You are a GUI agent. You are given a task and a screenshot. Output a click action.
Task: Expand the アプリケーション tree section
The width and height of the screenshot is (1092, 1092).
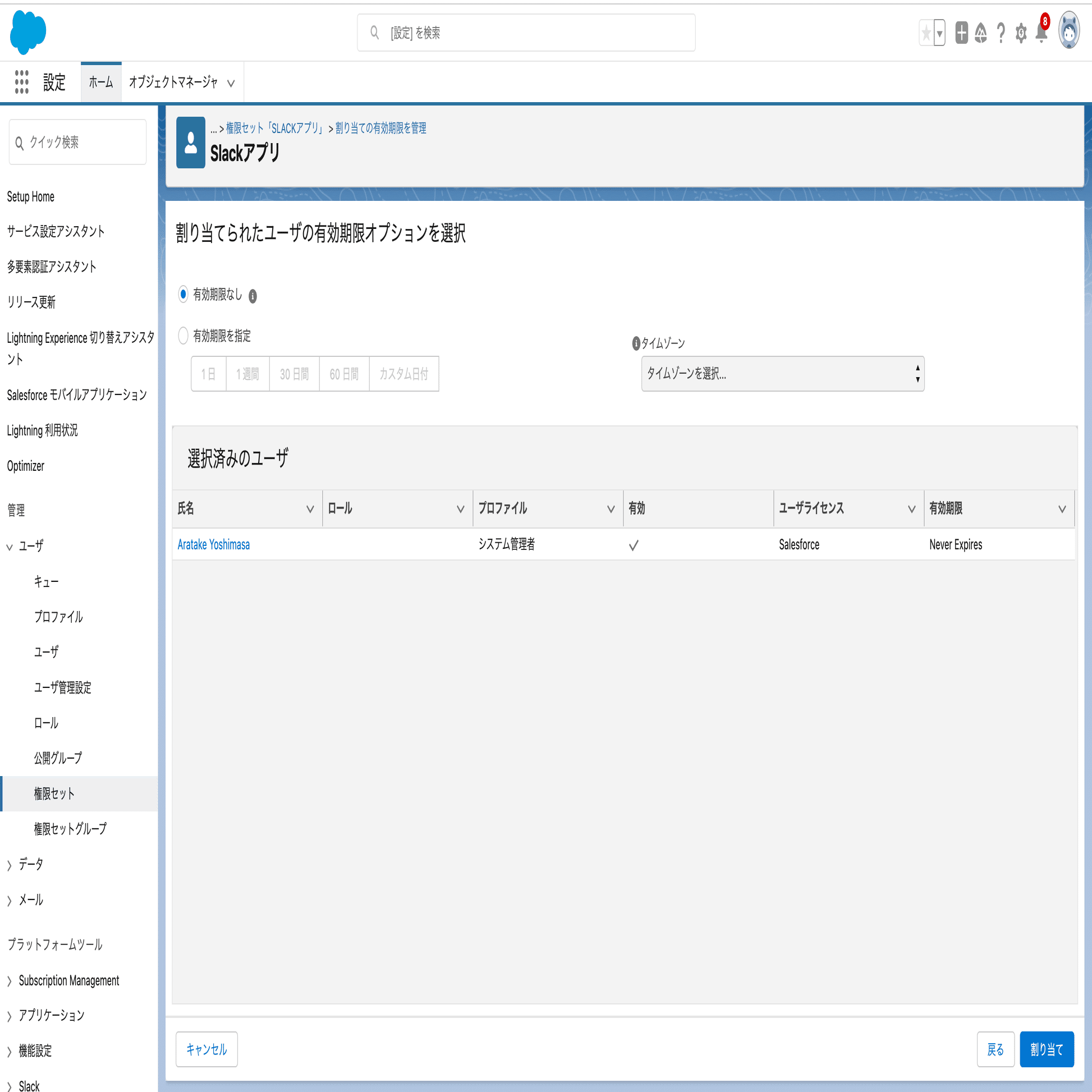tap(9, 1016)
